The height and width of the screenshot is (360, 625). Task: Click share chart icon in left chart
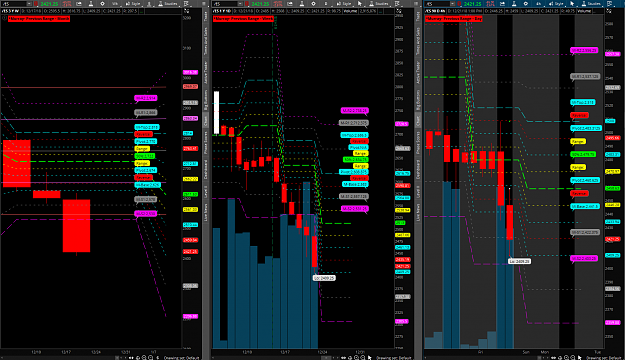pos(79,4)
